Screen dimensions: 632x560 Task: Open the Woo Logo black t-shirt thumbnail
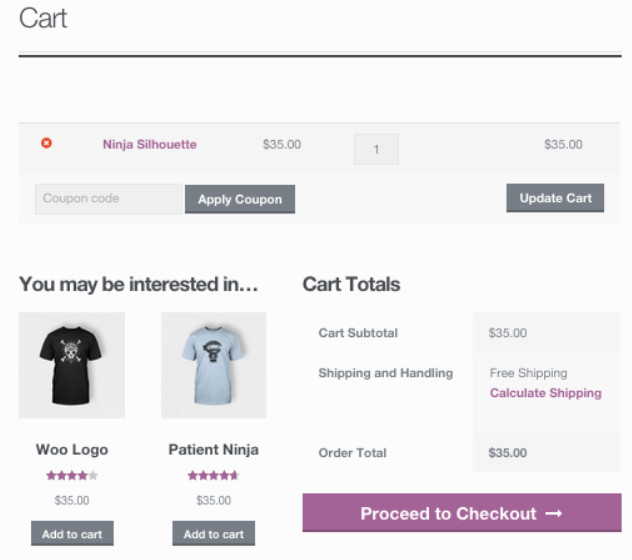tap(72, 365)
